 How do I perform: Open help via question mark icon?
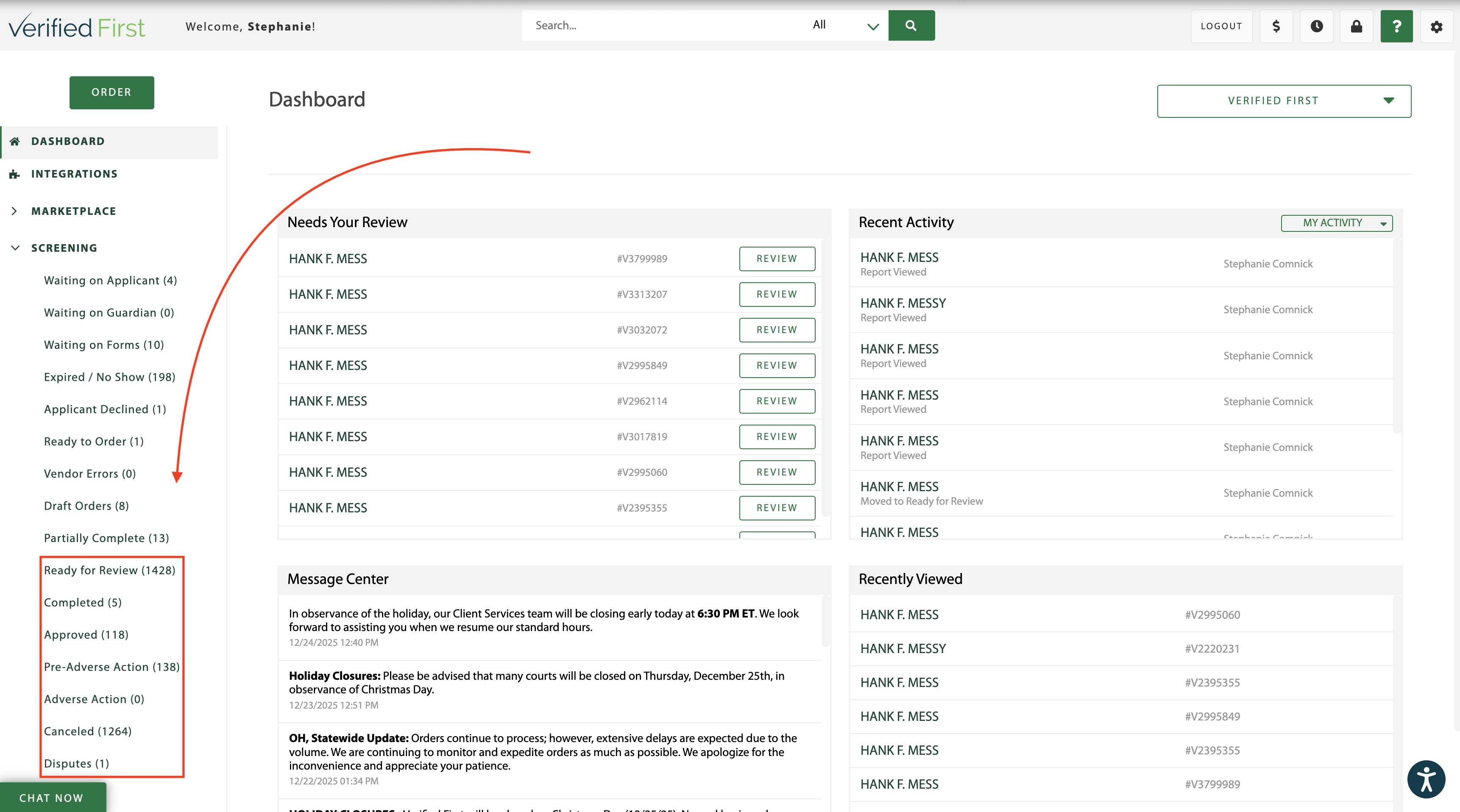click(1396, 26)
